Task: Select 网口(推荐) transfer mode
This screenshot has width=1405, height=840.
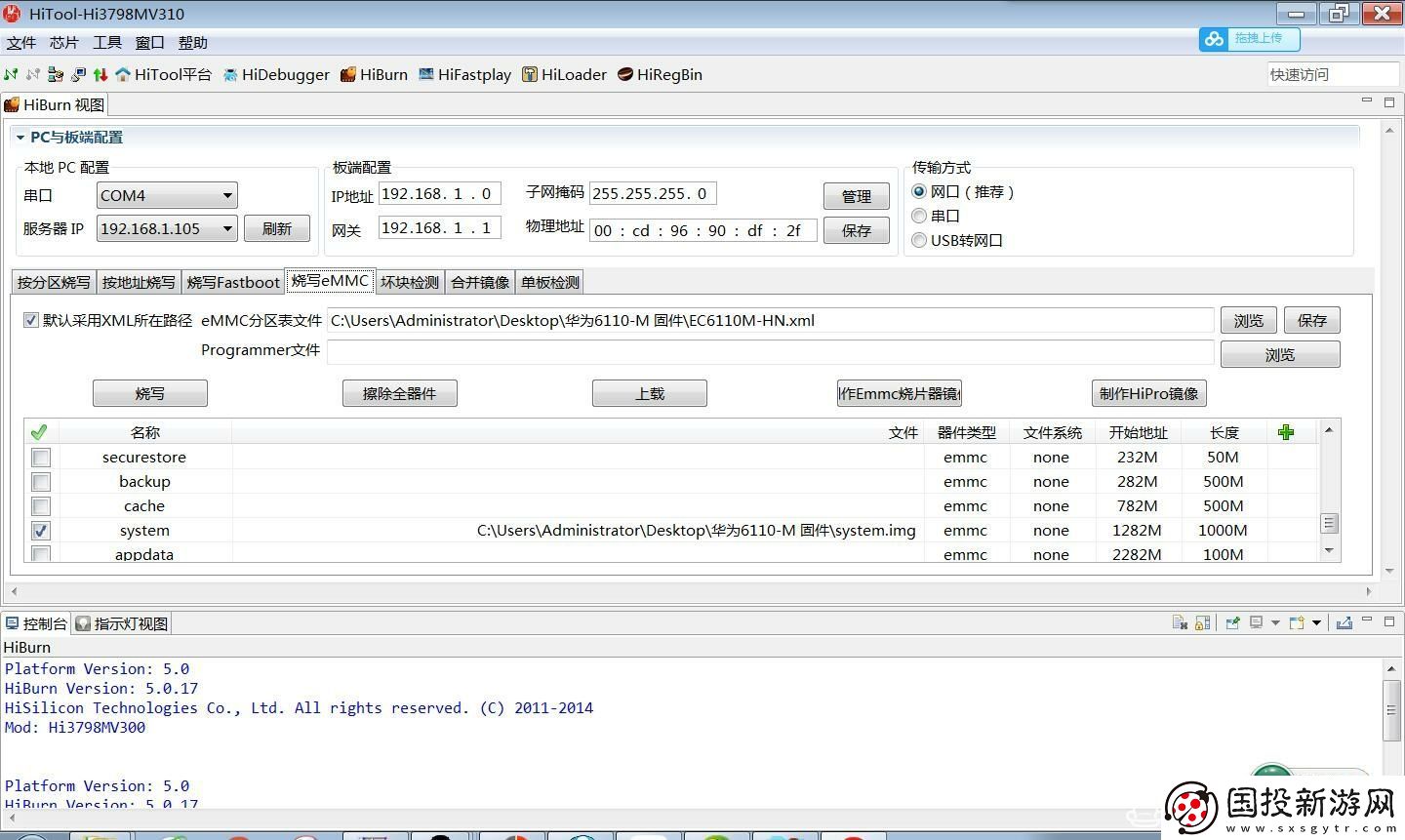Action: coord(919,192)
